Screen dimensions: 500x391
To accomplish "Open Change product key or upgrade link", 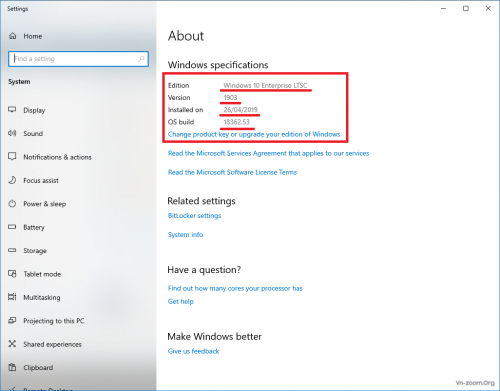I will tap(254, 134).
